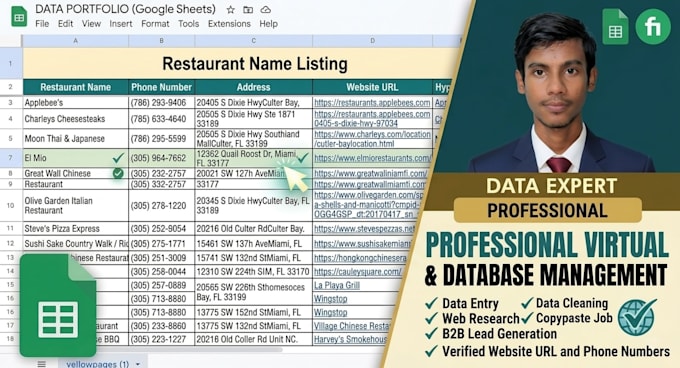The height and width of the screenshot is (368, 680).
Task: Select the Steve's Pizza Express cell
Action: 75,228
